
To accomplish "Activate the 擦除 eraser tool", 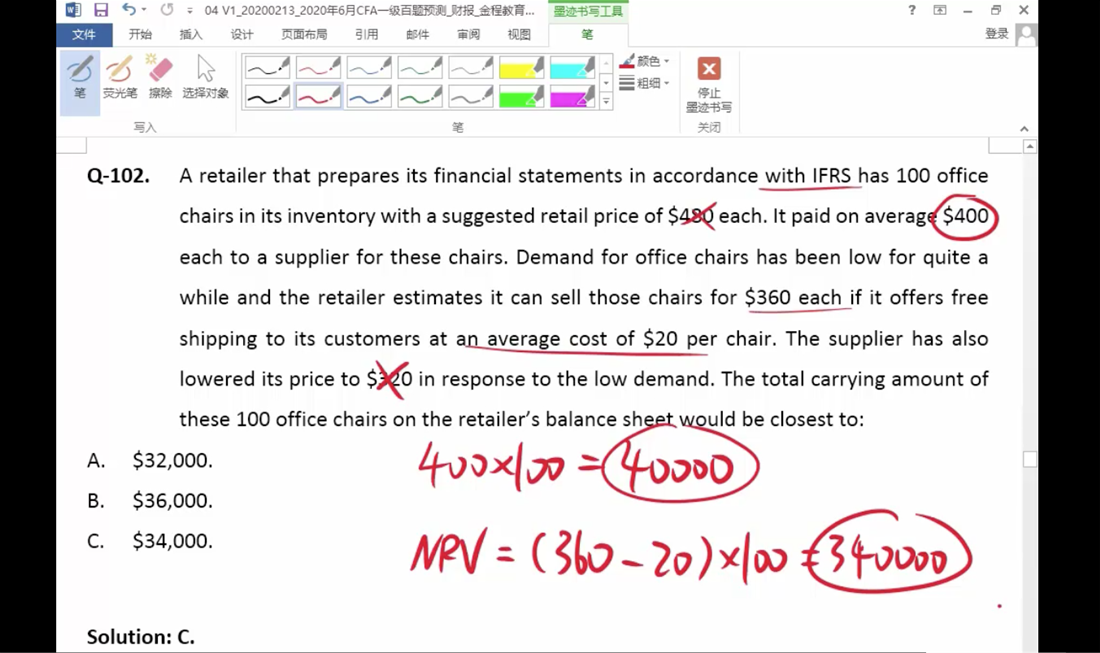I will (x=160, y=78).
